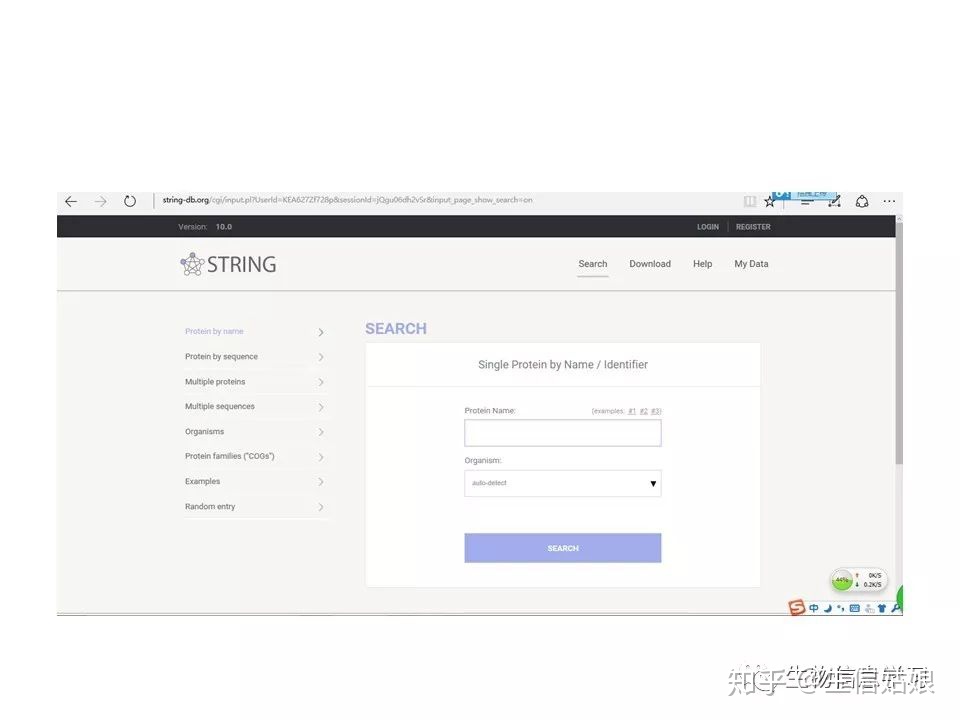Open the Help nav tab

702,264
